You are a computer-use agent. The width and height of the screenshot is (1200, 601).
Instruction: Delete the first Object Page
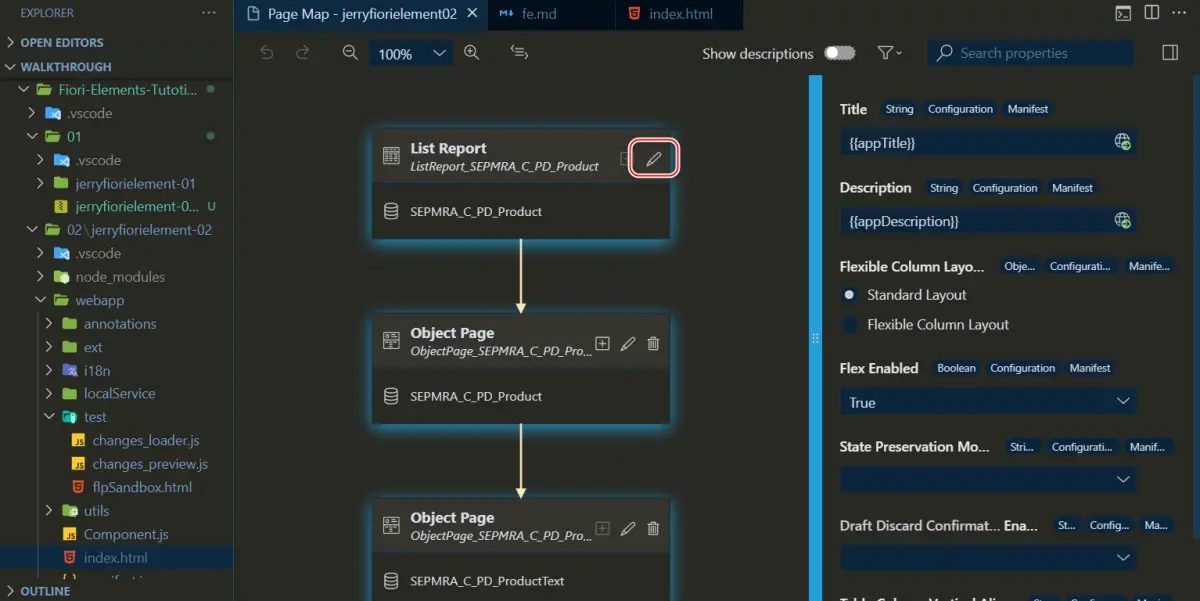(x=653, y=343)
